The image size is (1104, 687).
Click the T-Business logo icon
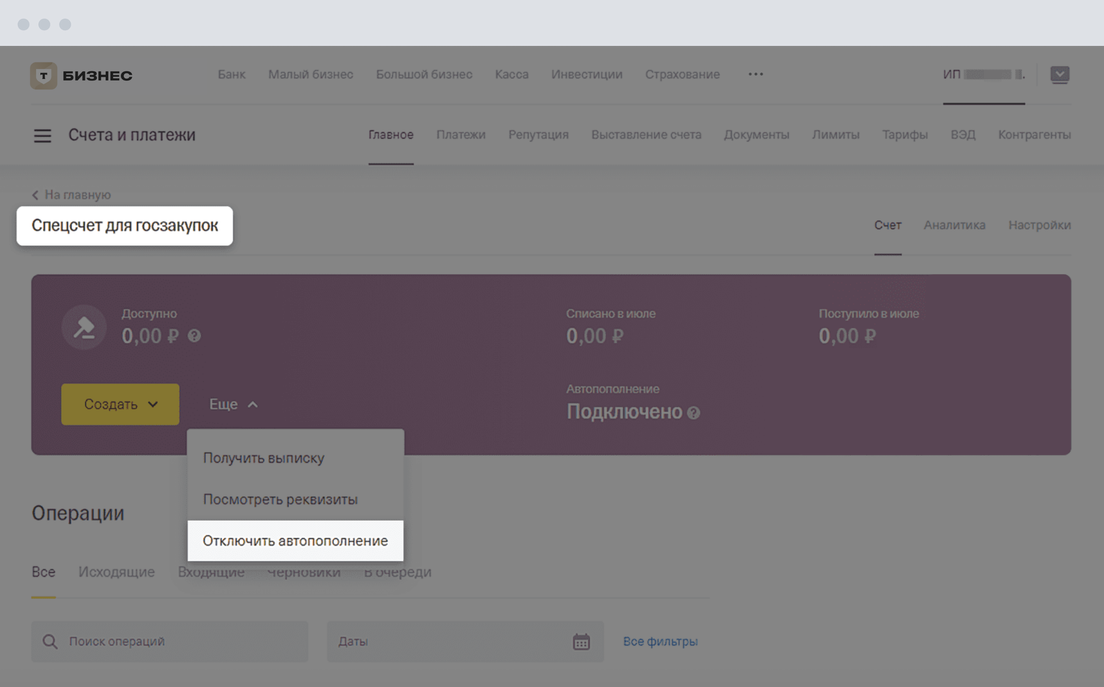point(43,75)
